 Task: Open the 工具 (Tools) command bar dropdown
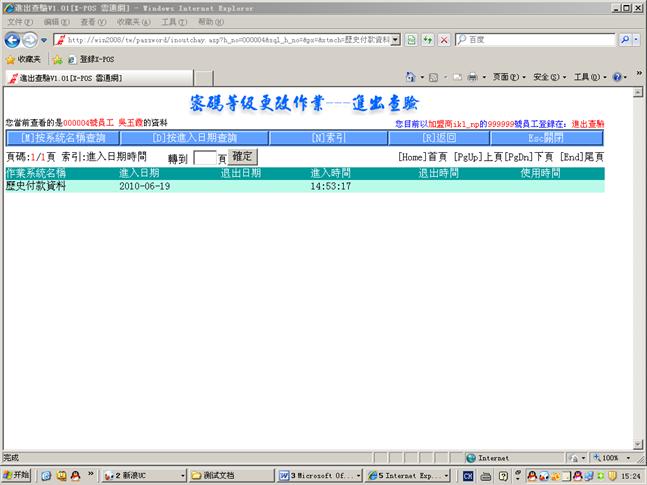click(x=586, y=77)
